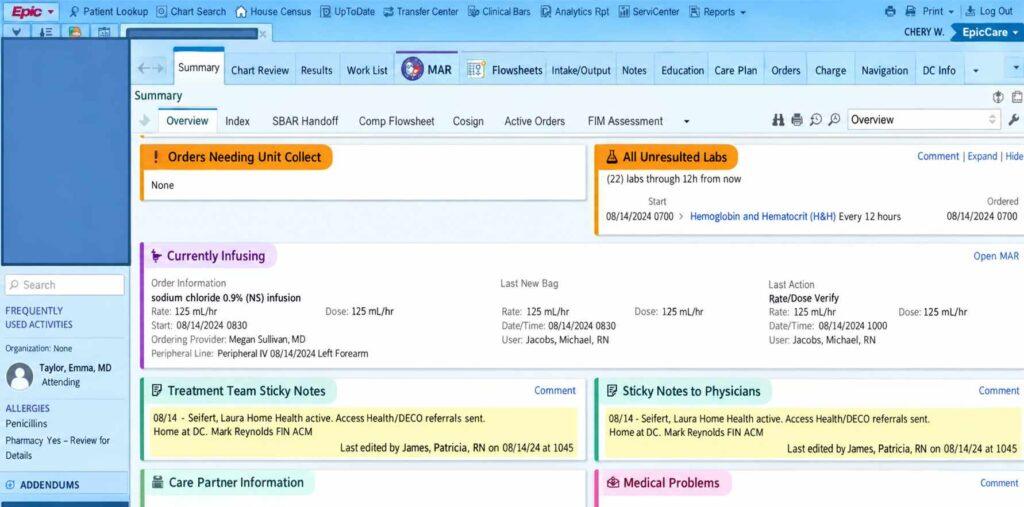Close the open patient chart tab
This screenshot has width=1024, height=507.
click(263, 34)
